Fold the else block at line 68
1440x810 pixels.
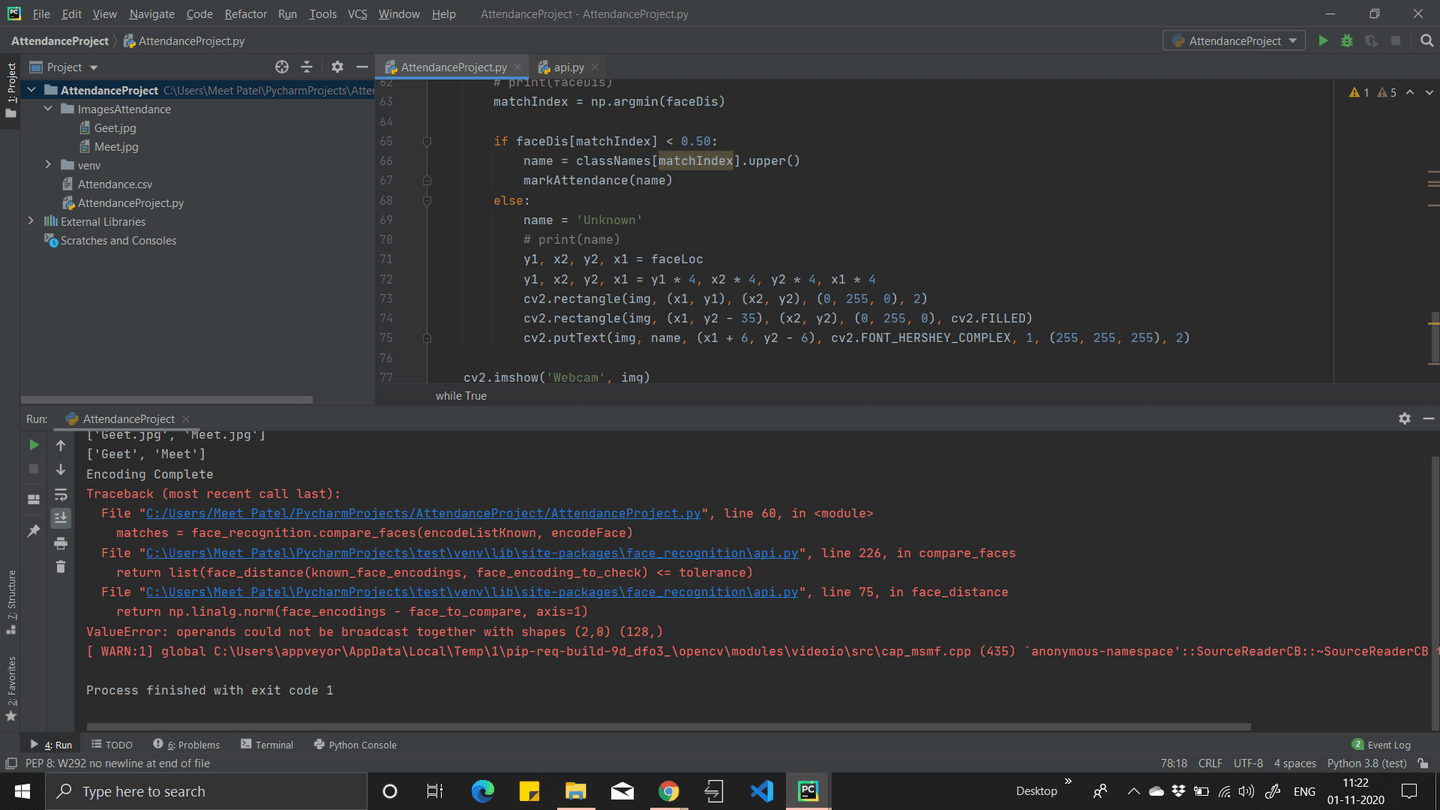pyautogui.click(x=427, y=200)
